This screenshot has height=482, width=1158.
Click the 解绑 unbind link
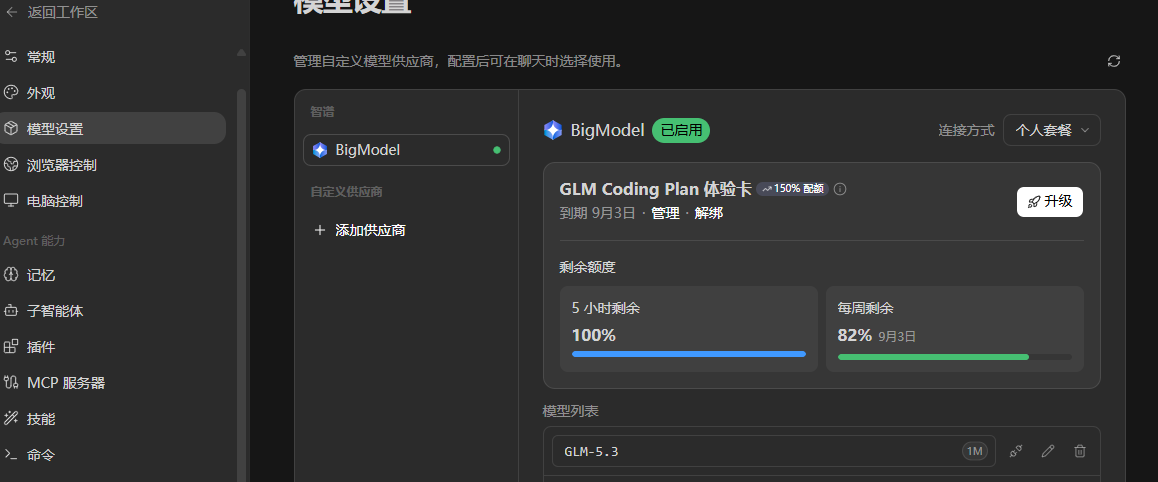[709, 213]
